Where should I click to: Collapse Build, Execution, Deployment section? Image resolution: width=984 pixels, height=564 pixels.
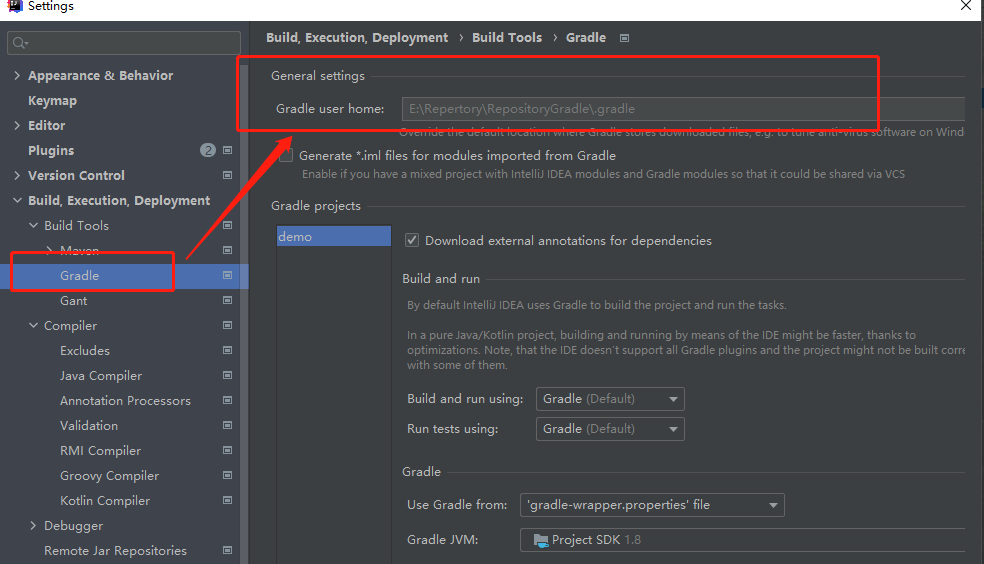17,201
